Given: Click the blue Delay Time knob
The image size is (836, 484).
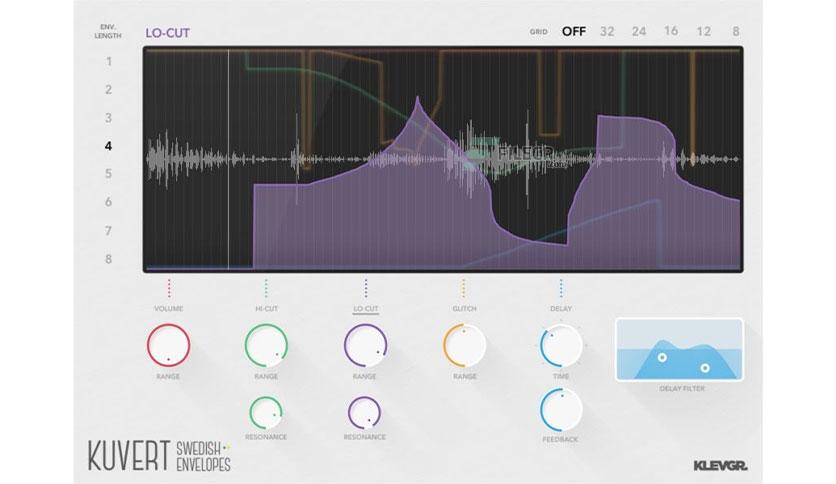Looking at the screenshot, I should (x=561, y=346).
